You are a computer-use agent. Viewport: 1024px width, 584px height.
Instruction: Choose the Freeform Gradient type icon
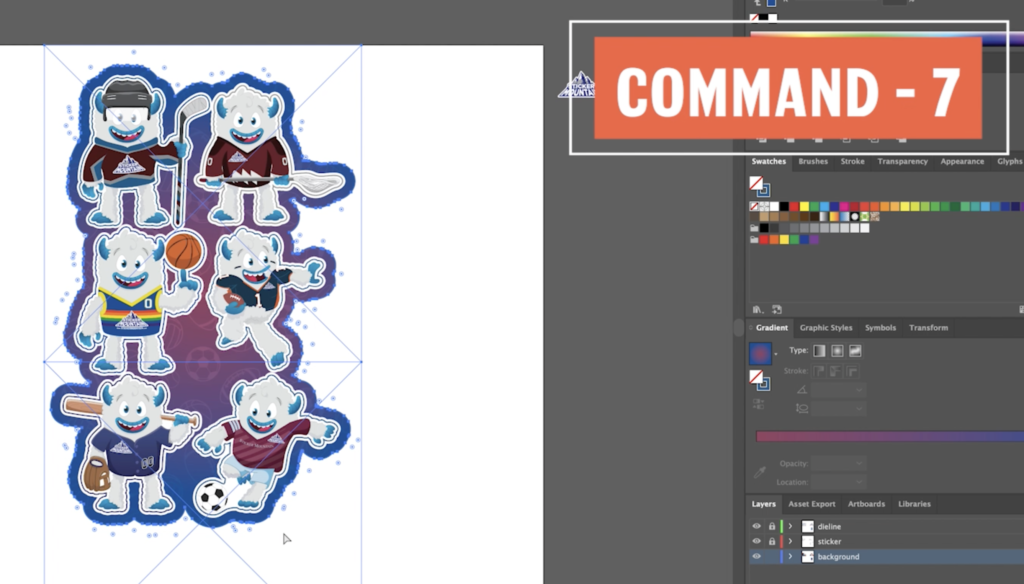855,351
